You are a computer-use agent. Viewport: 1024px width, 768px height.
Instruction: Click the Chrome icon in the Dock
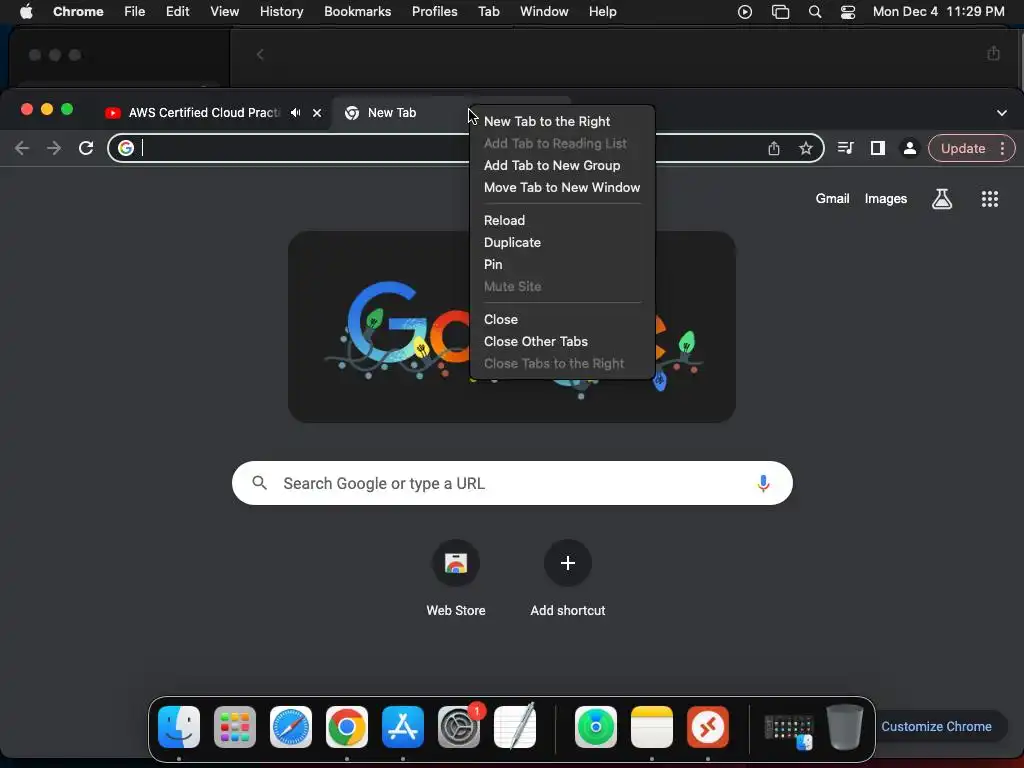click(347, 727)
